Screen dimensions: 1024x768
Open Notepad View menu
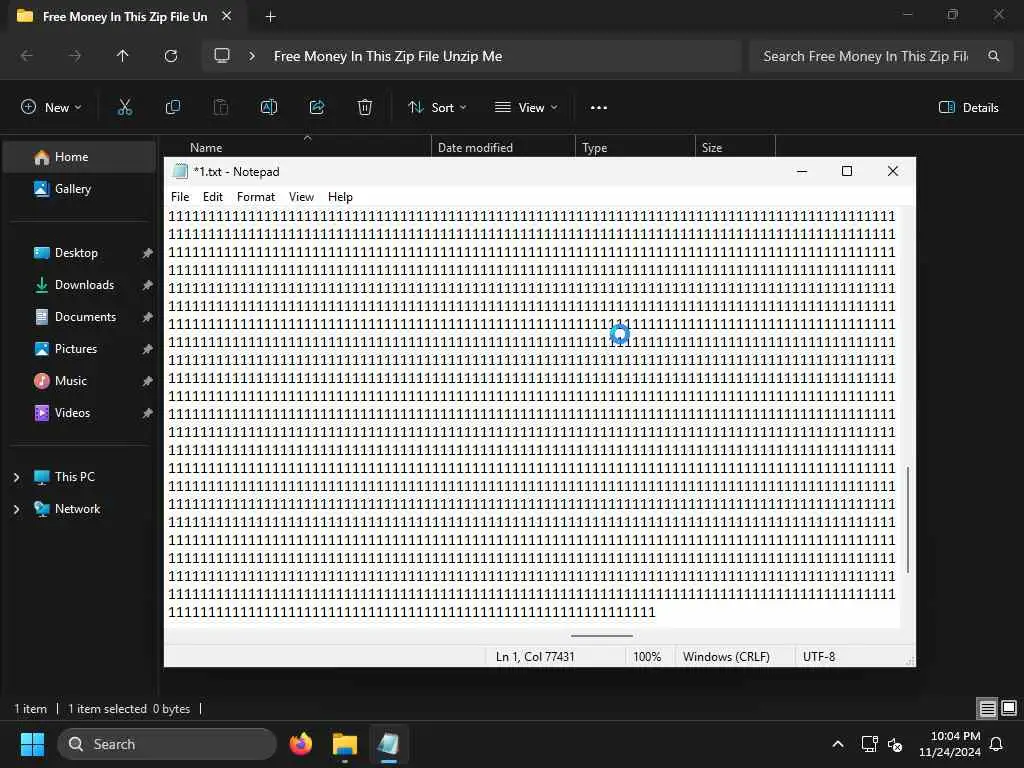pos(301,197)
